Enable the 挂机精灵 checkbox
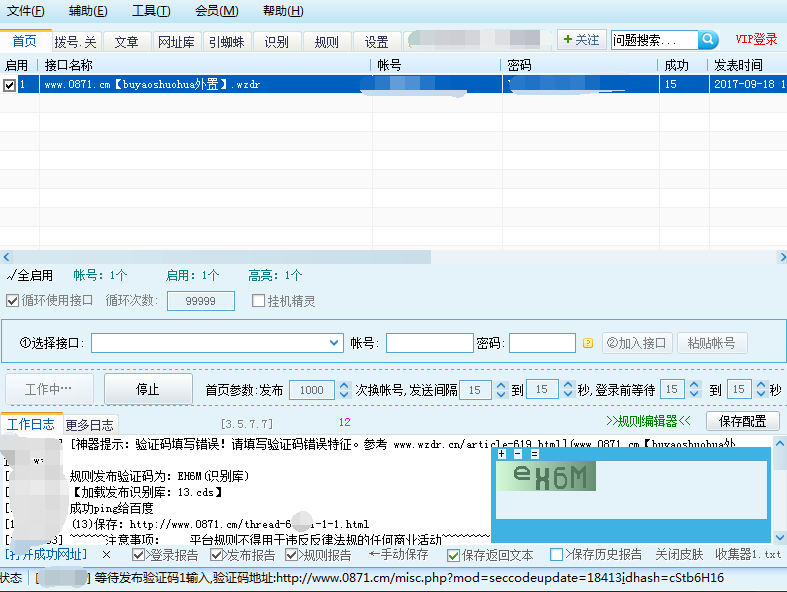 258,301
